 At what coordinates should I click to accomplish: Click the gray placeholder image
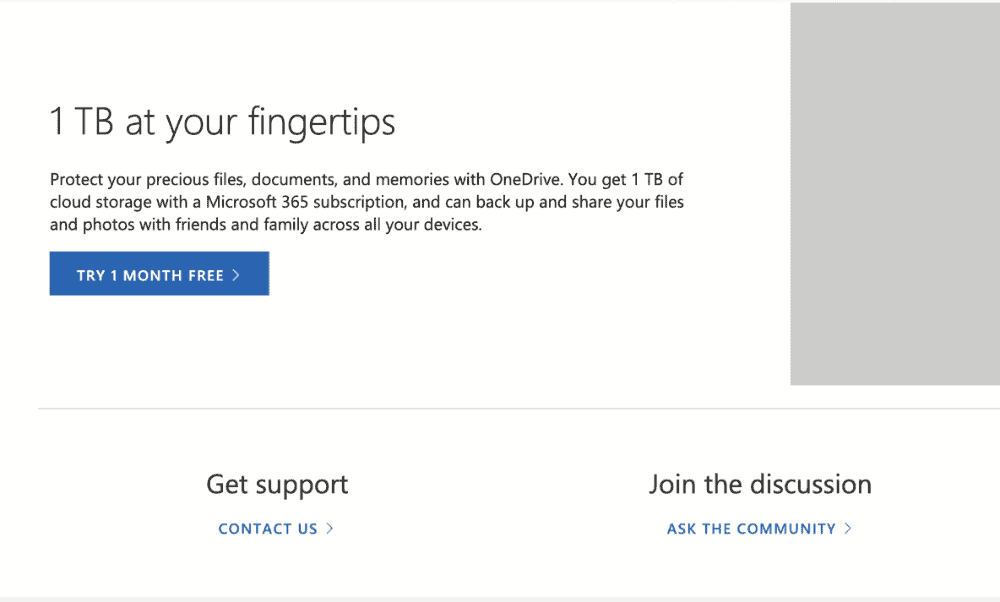pos(895,194)
